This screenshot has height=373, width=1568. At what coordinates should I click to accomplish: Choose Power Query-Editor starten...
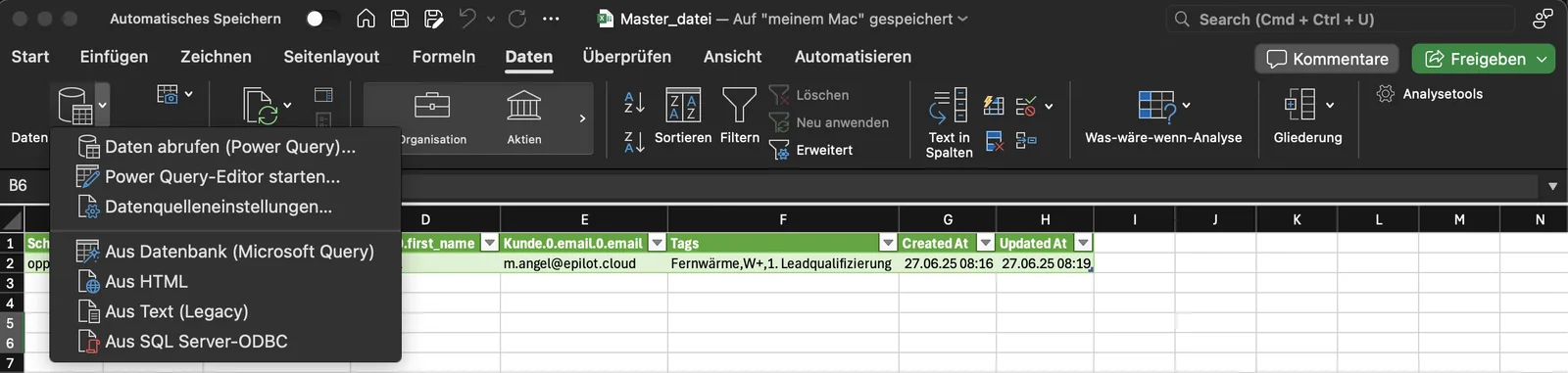(225, 176)
